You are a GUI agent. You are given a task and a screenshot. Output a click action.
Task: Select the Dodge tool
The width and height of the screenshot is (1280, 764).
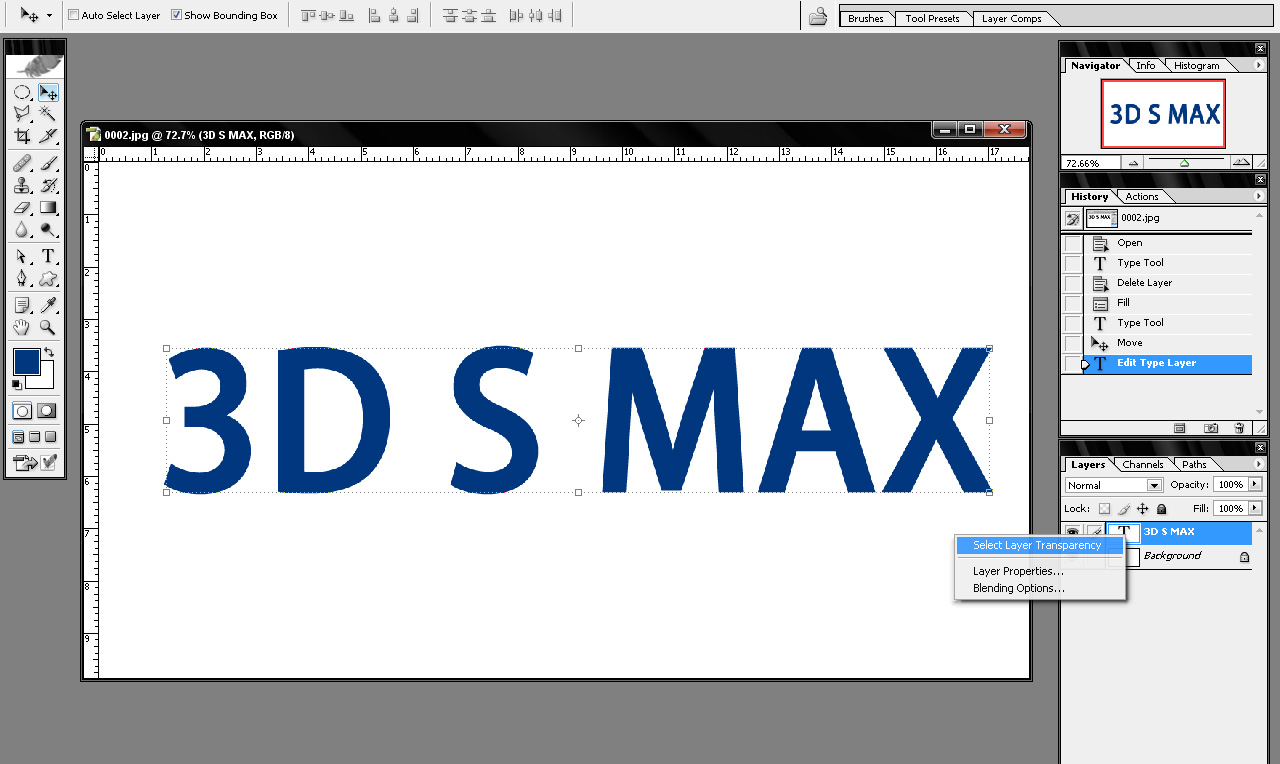[x=47, y=229]
